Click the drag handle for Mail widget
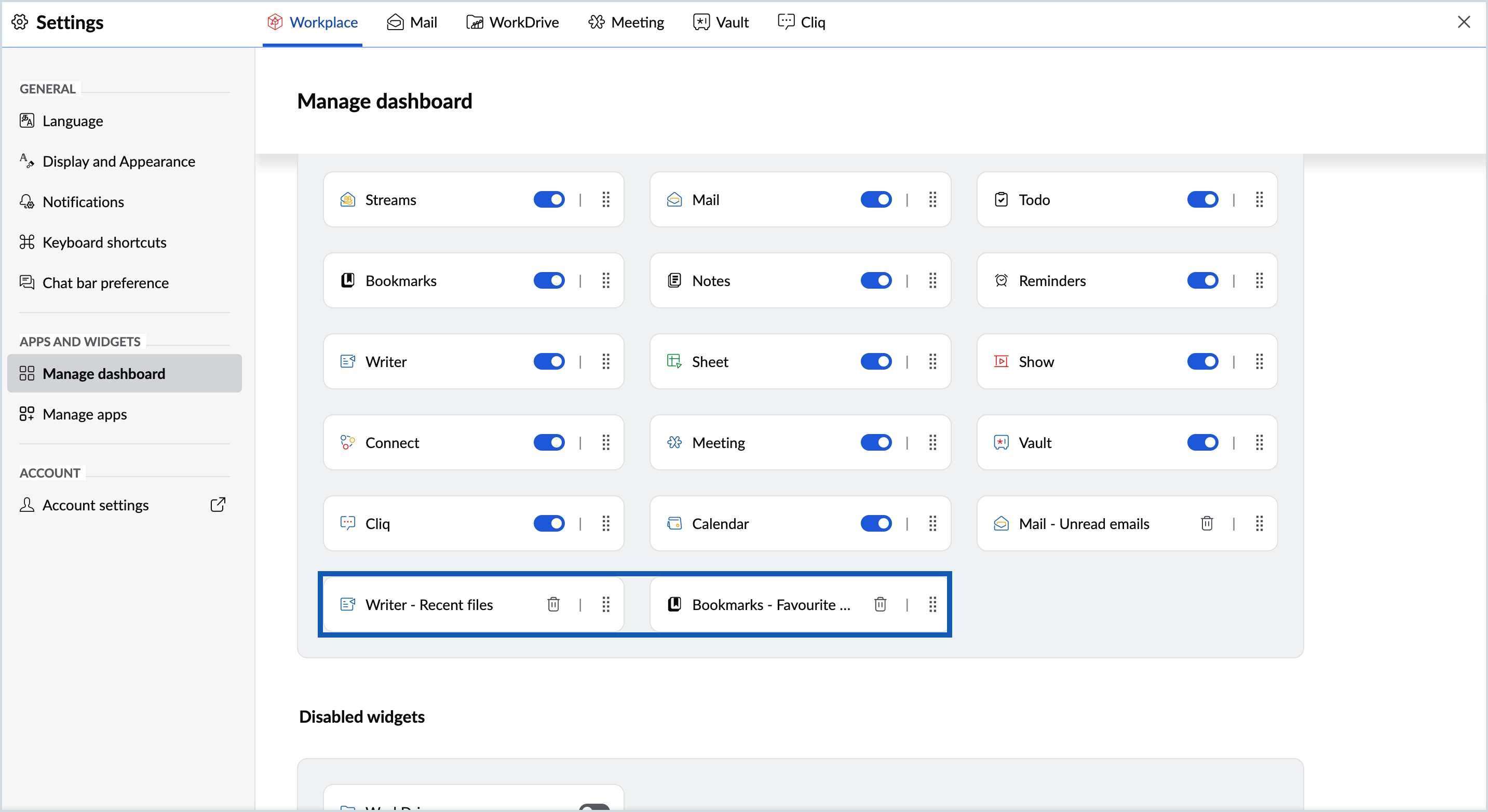This screenshot has height=812, width=1488. tap(932, 200)
